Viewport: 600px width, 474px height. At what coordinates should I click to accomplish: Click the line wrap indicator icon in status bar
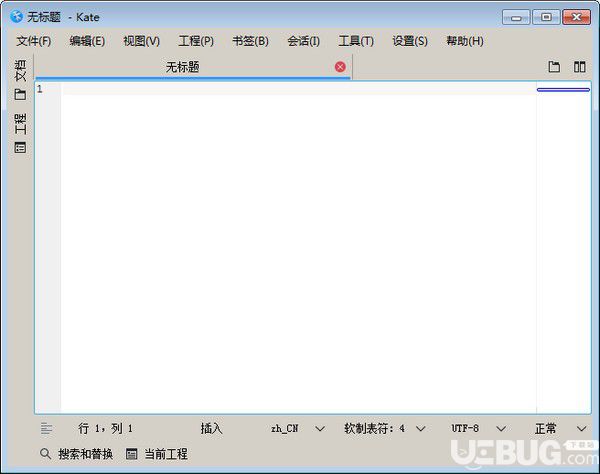(x=47, y=428)
